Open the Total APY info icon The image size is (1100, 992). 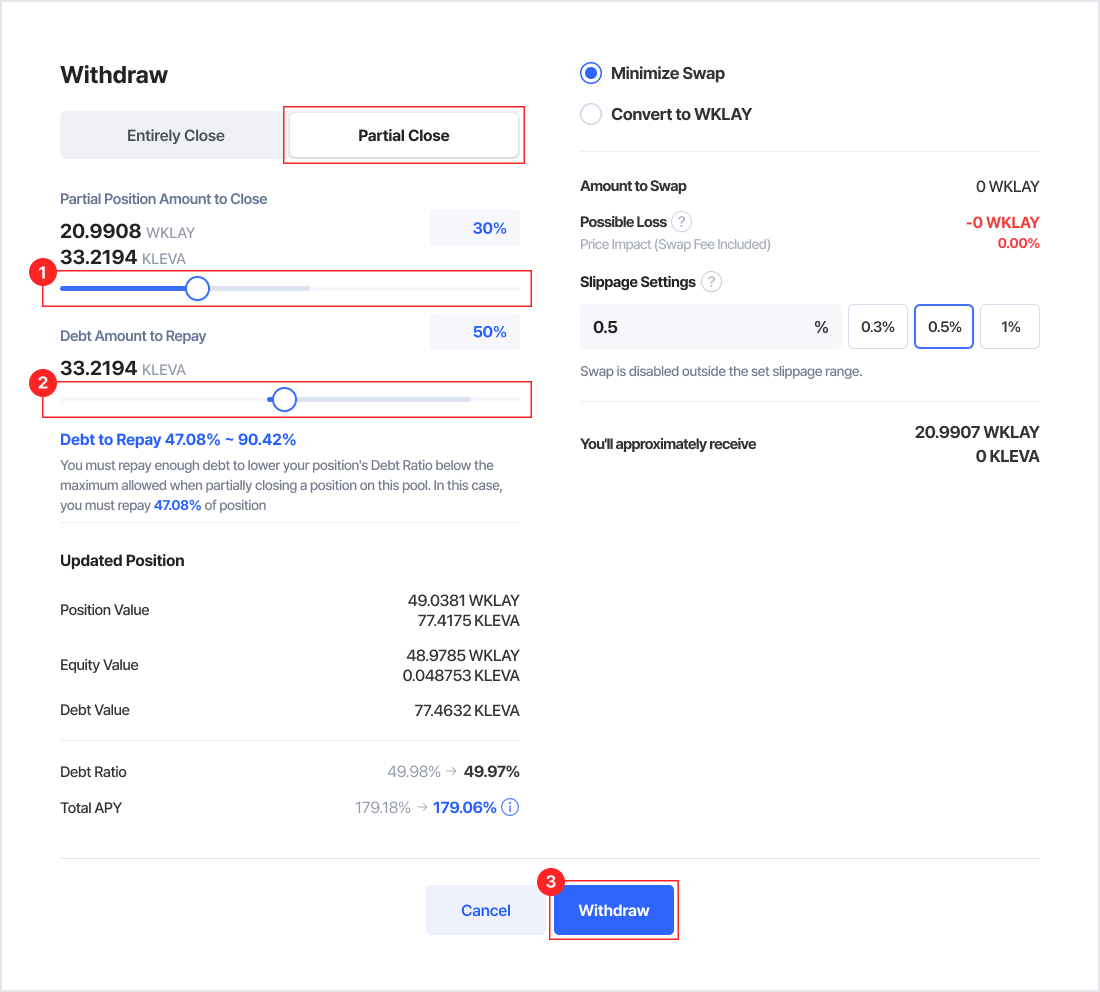click(510, 807)
